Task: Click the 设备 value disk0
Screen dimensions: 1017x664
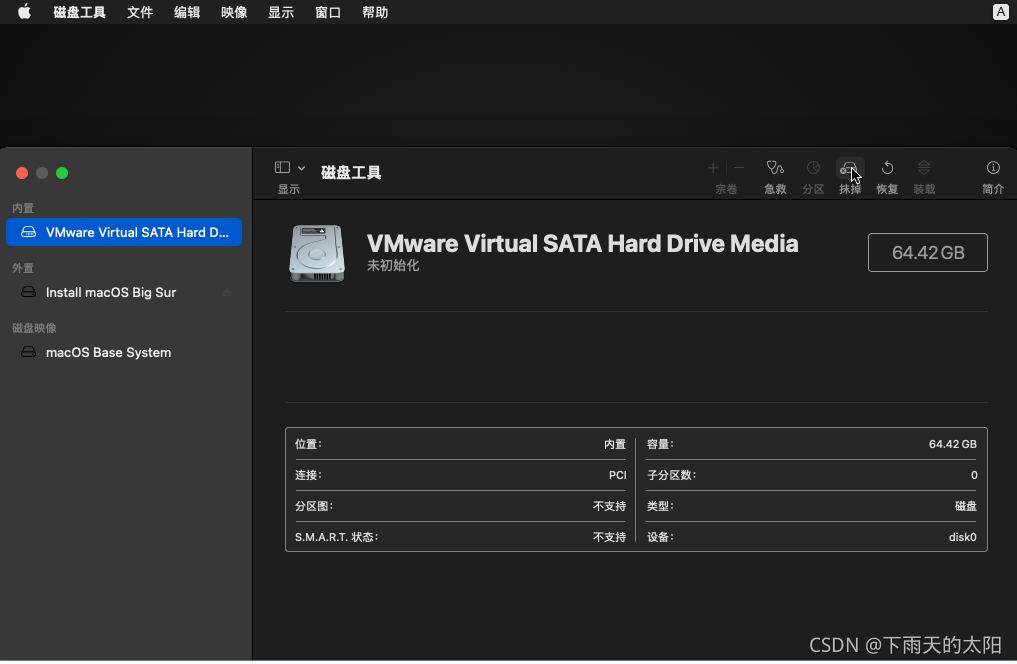Action: click(x=963, y=537)
